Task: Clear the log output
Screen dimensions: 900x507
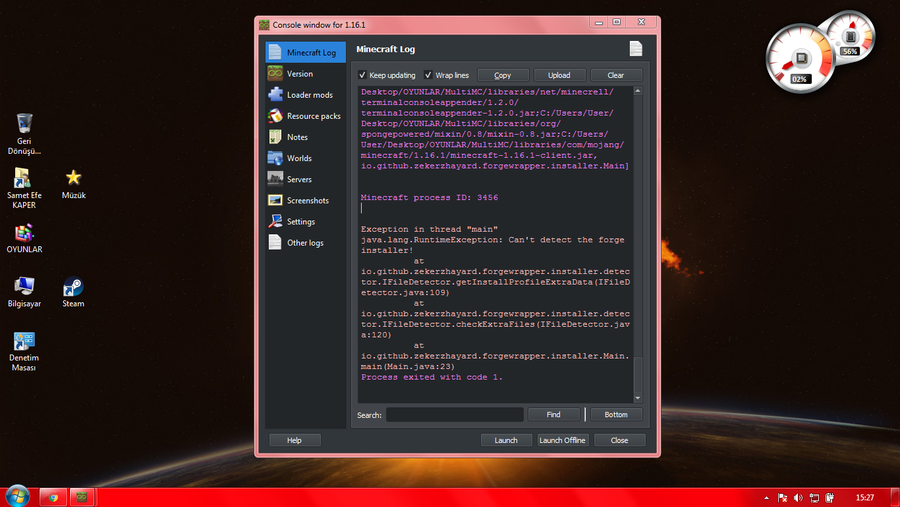Action: (616, 75)
